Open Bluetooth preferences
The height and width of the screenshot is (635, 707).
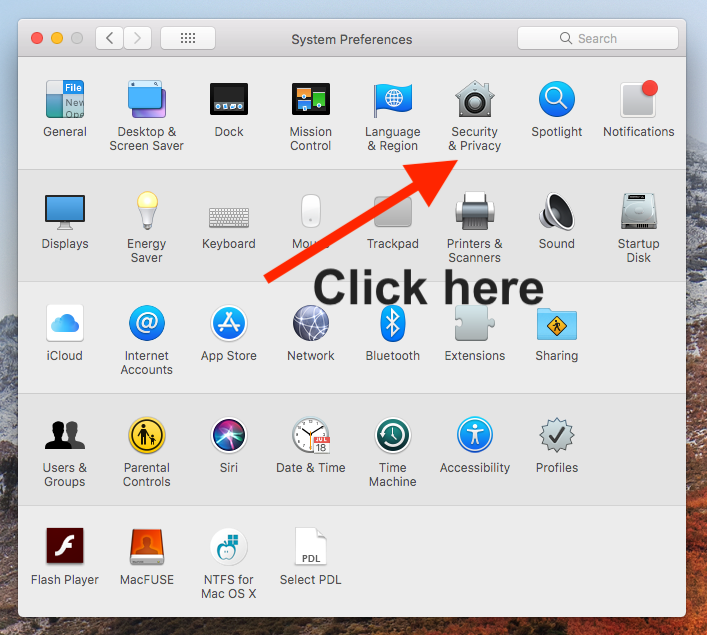click(x=393, y=323)
